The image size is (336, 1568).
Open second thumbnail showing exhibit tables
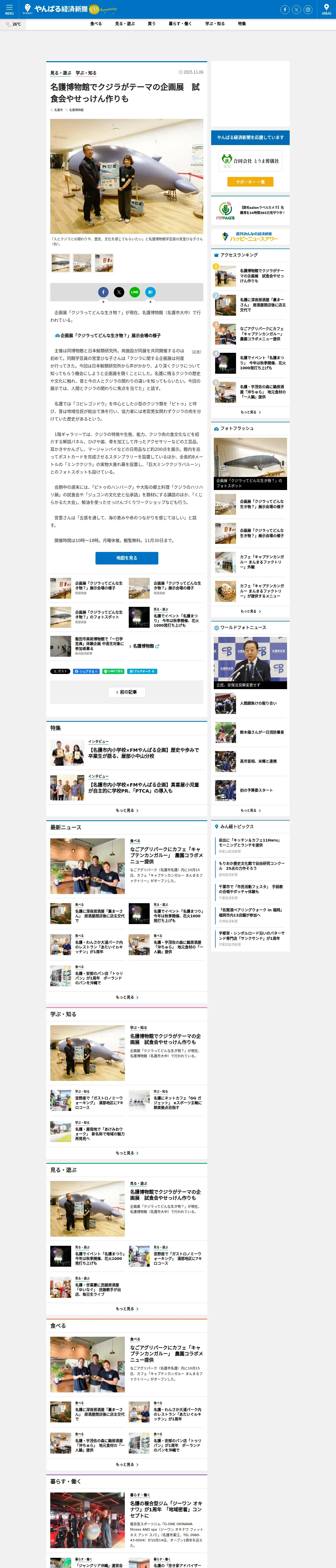pos(82,262)
